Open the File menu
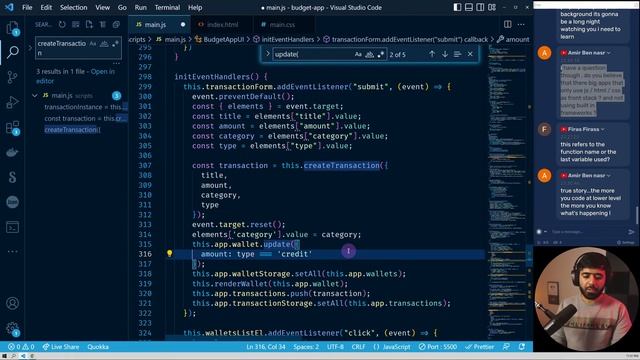The width and height of the screenshot is (640, 360). (x=27, y=7)
